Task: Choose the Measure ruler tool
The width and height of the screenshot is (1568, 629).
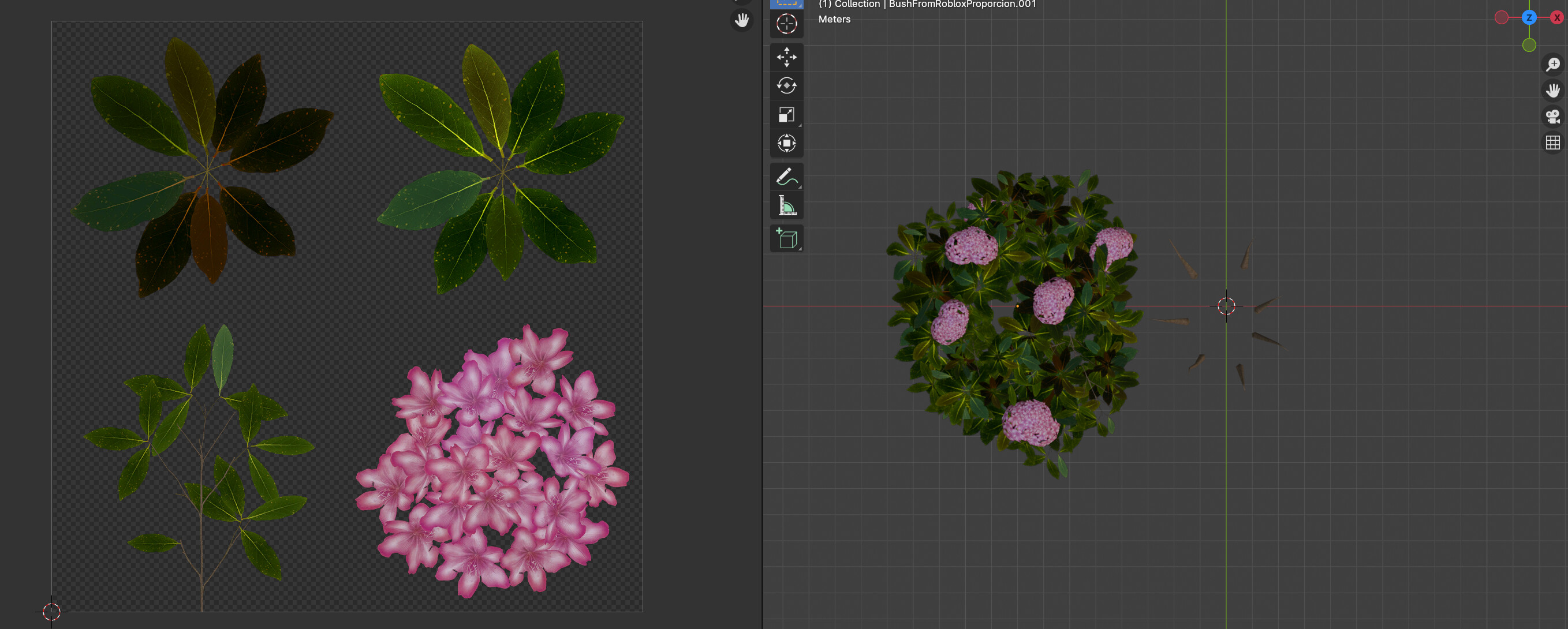Action: (x=786, y=205)
